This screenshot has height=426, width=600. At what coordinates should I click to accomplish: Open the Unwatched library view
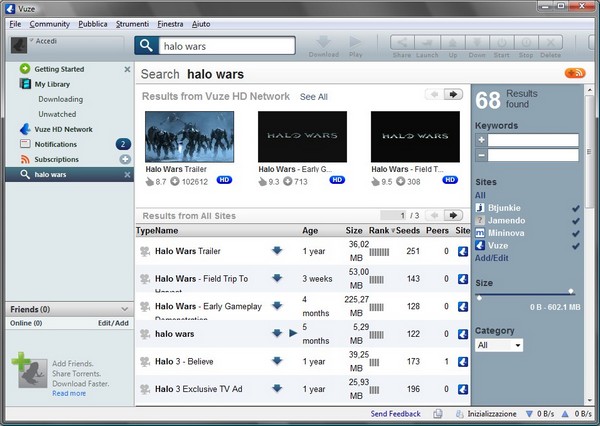[x=57, y=114]
